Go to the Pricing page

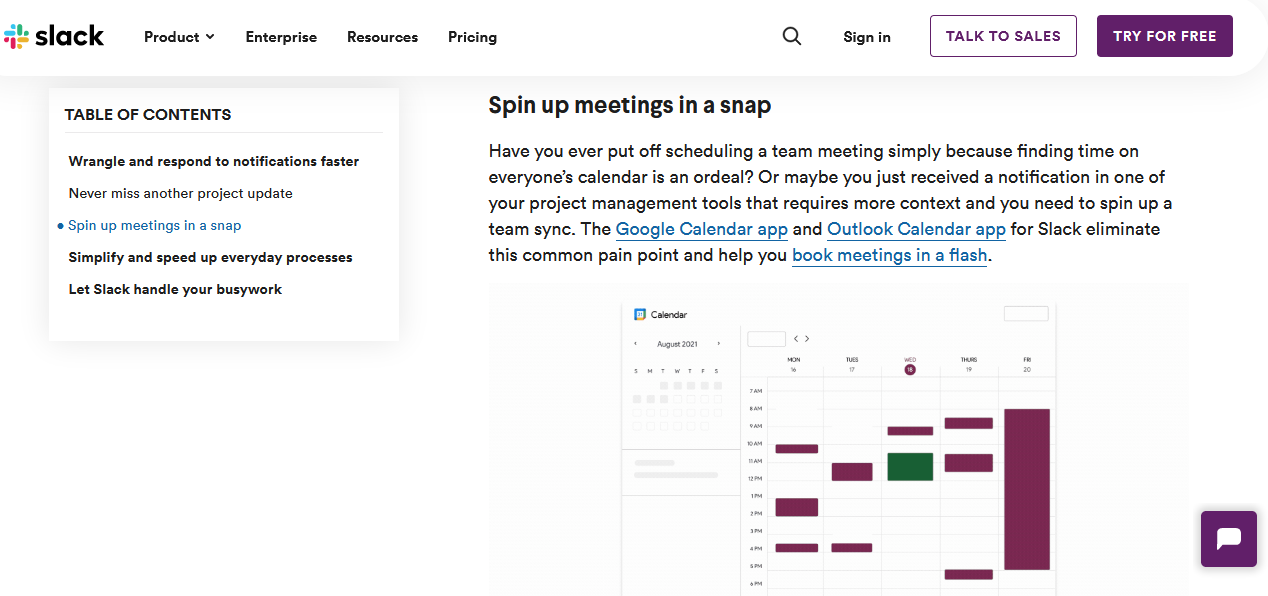[472, 37]
